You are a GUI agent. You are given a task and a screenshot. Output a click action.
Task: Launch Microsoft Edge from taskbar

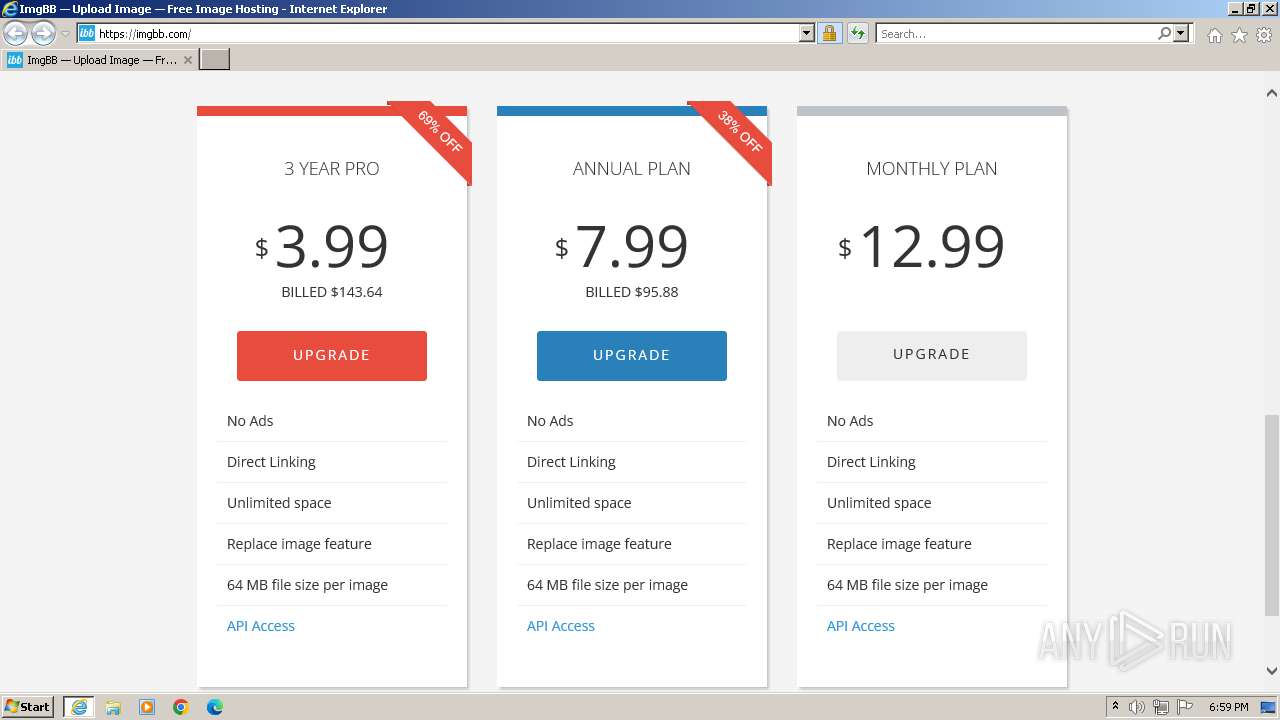pyautogui.click(x=215, y=707)
